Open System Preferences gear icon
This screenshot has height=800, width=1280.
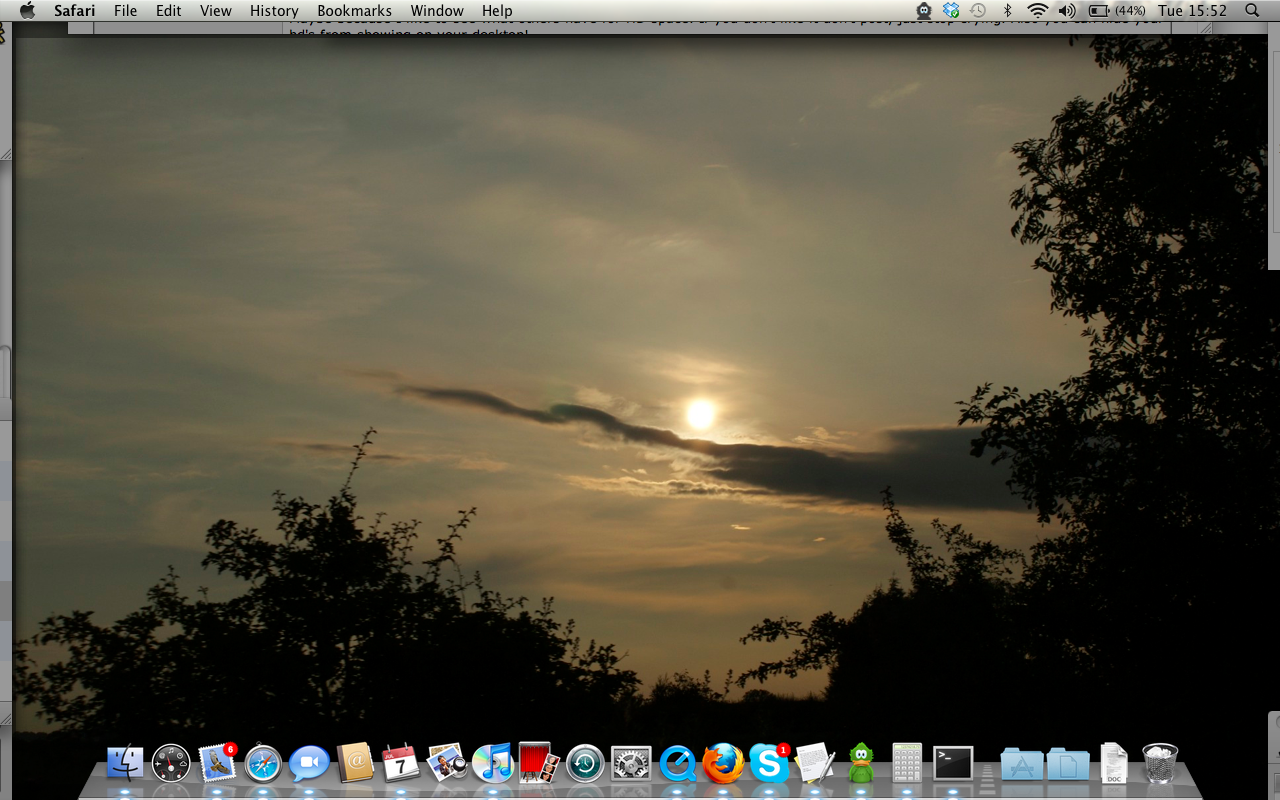pyautogui.click(x=631, y=764)
